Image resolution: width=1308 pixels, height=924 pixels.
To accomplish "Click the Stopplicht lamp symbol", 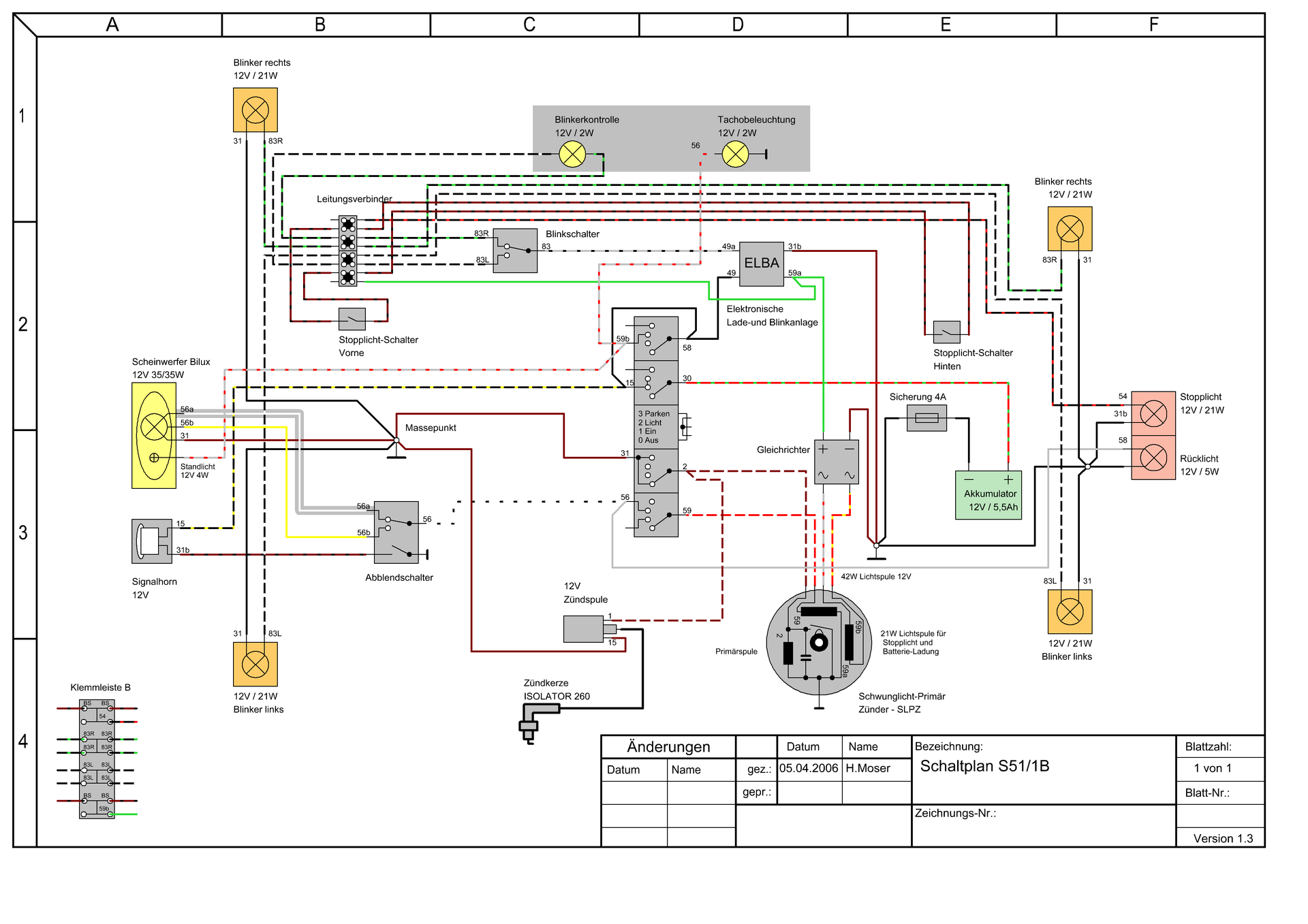I will (1153, 413).
